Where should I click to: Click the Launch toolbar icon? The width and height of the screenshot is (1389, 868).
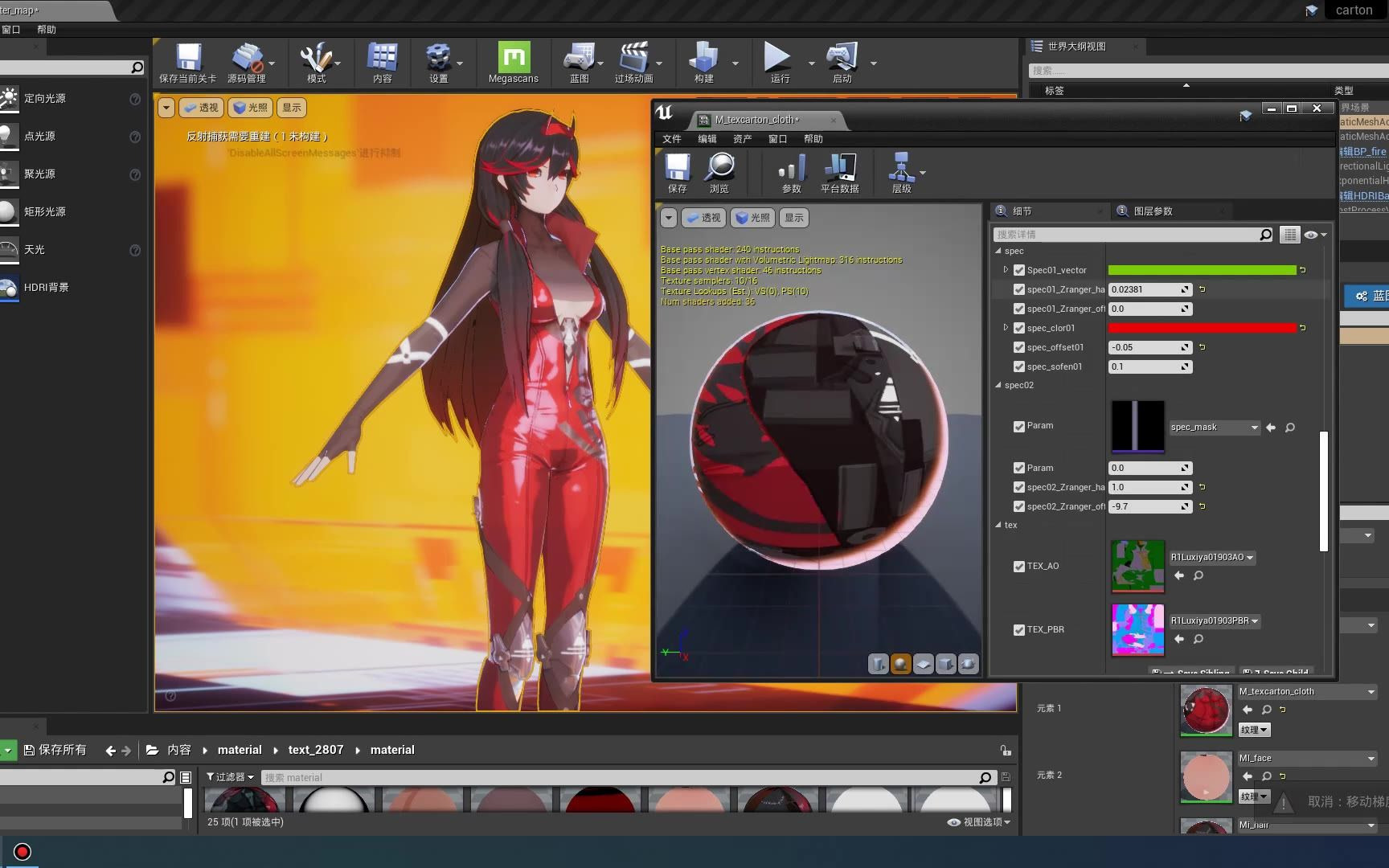click(x=842, y=63)
